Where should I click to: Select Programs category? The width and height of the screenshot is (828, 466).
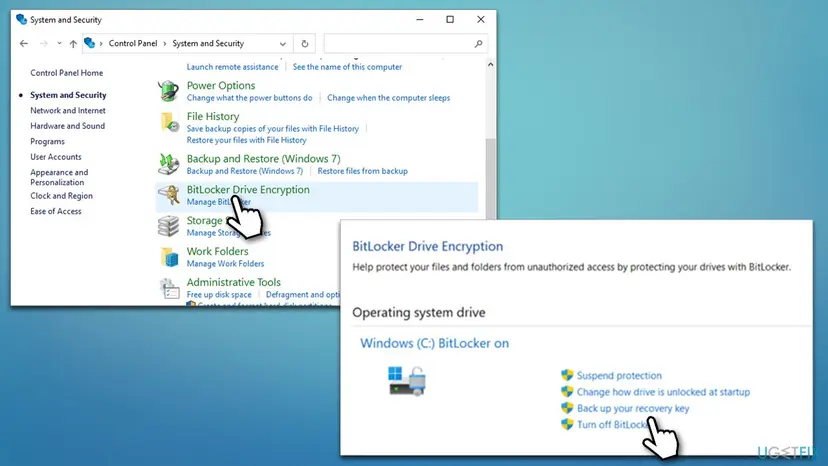[48, 142]
